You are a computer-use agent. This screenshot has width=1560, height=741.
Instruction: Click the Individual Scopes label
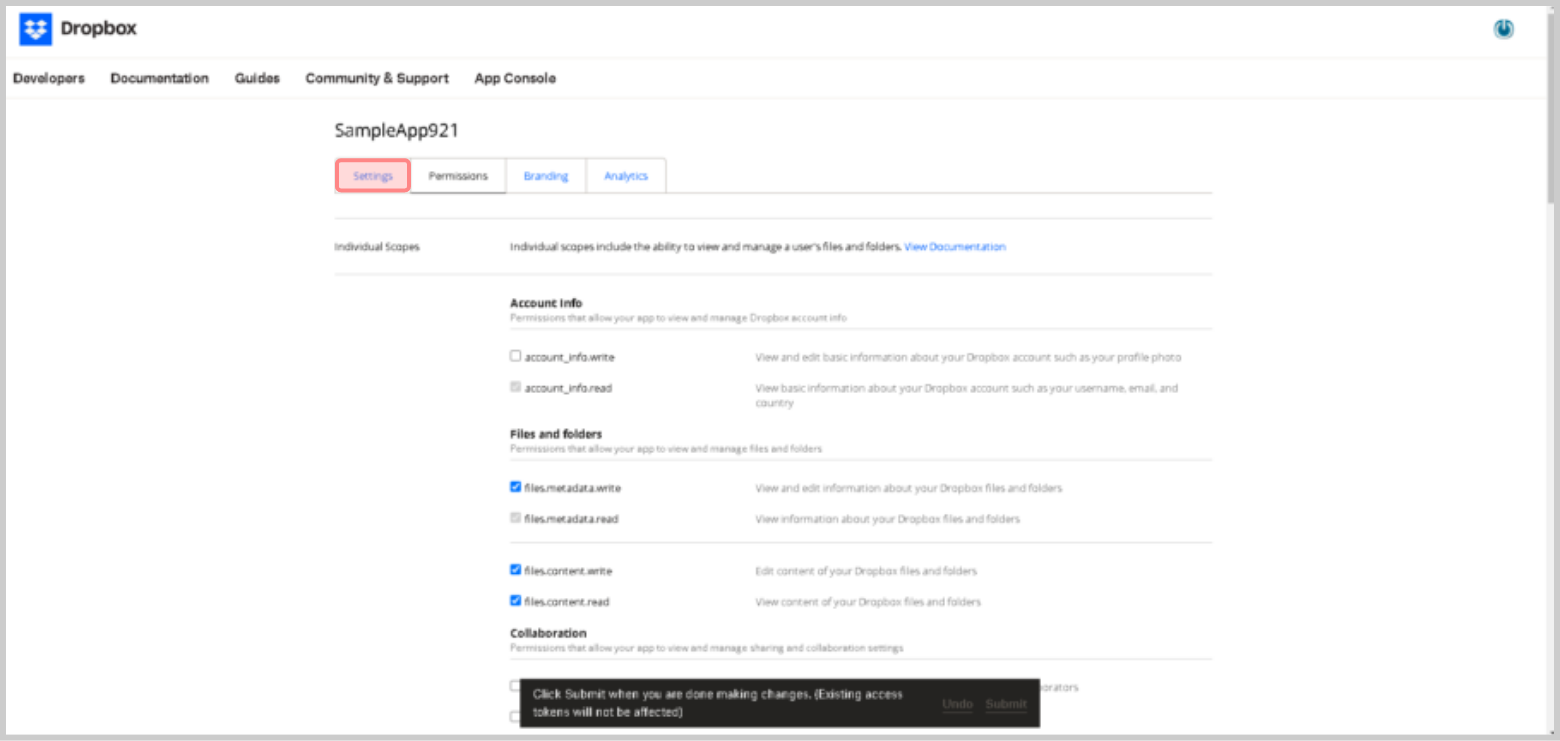tap(377, 247)
